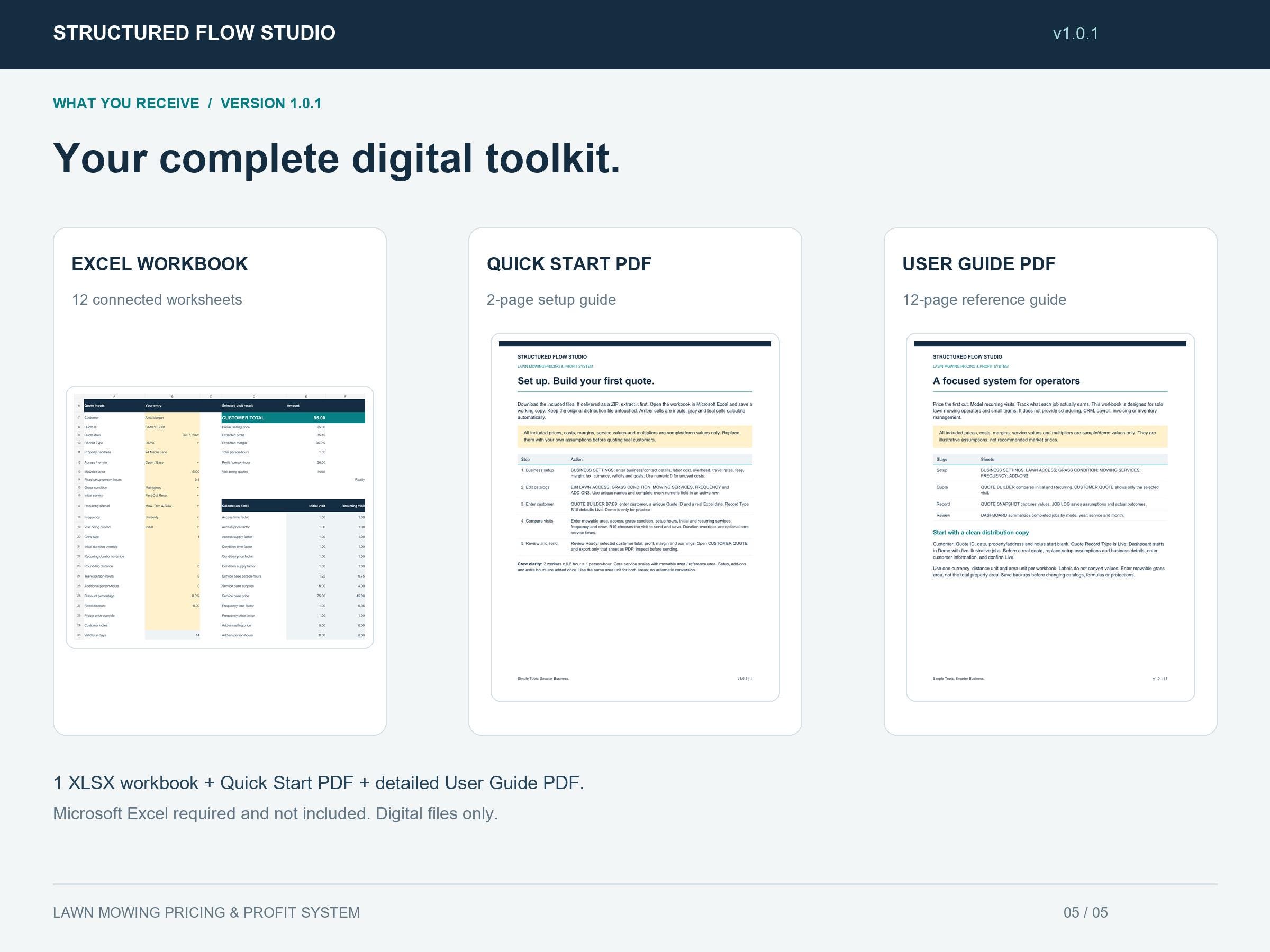This screenshot has width=1270, height=952.
Task: Open the User Guide PDF page preview
Action: [1050, 517]
